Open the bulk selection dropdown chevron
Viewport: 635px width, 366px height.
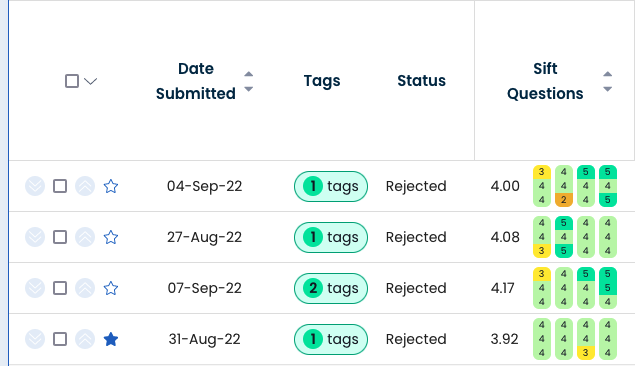[90, 81]
